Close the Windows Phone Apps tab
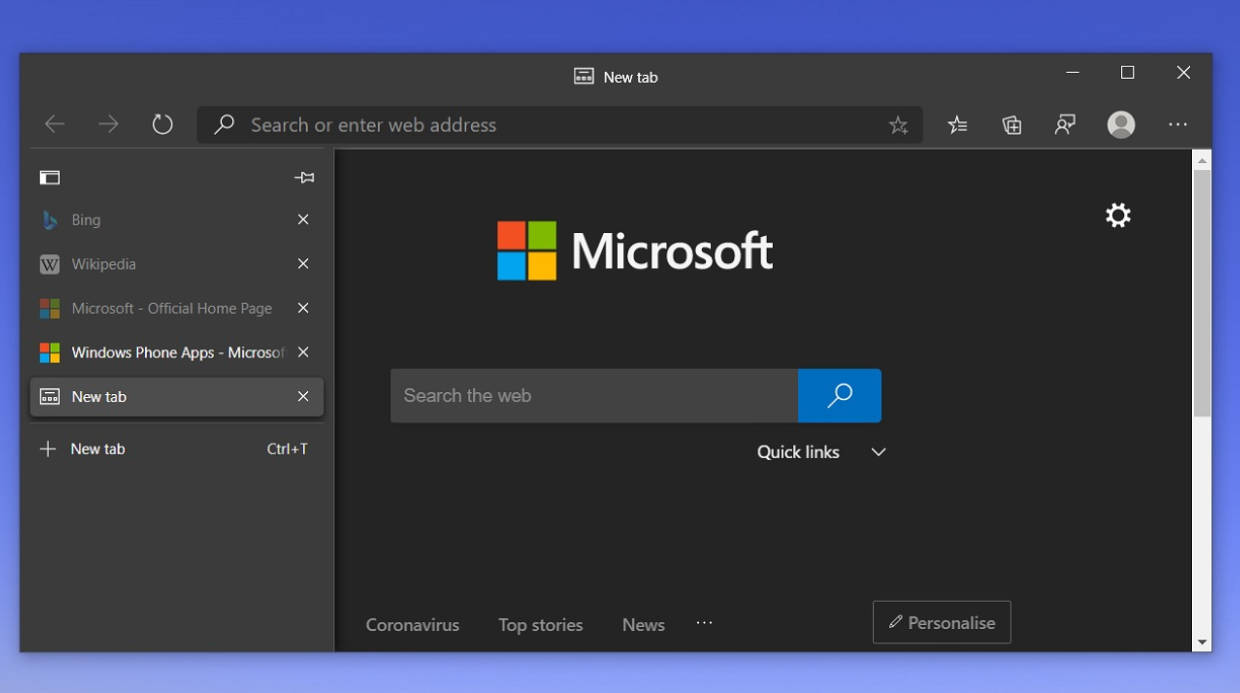The width and height of the screenshot is (1240, 693). point(303,352)
